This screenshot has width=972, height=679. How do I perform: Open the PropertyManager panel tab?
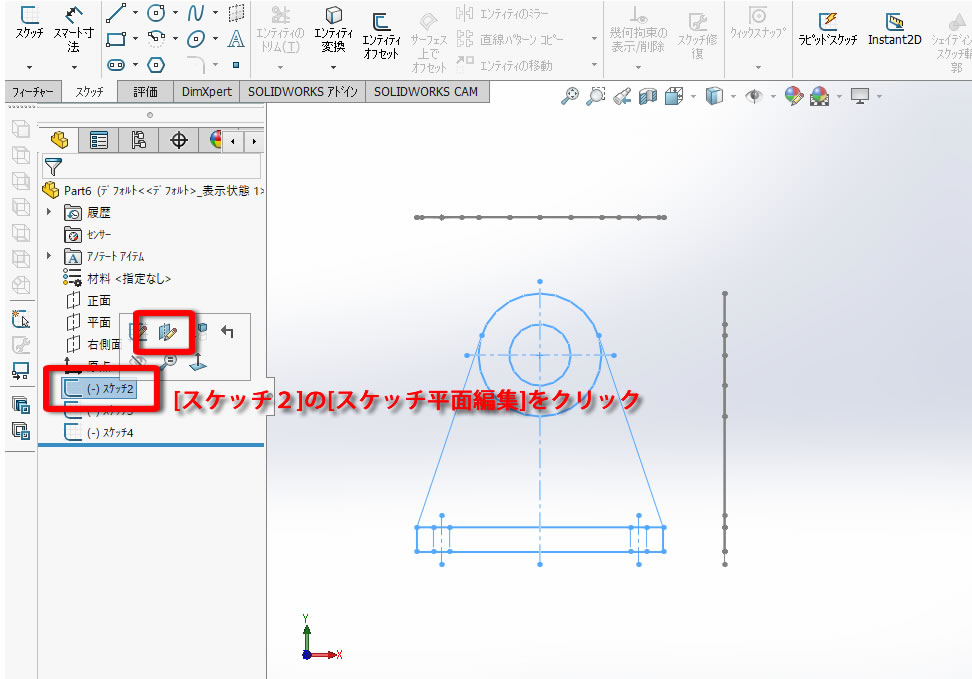99,140
